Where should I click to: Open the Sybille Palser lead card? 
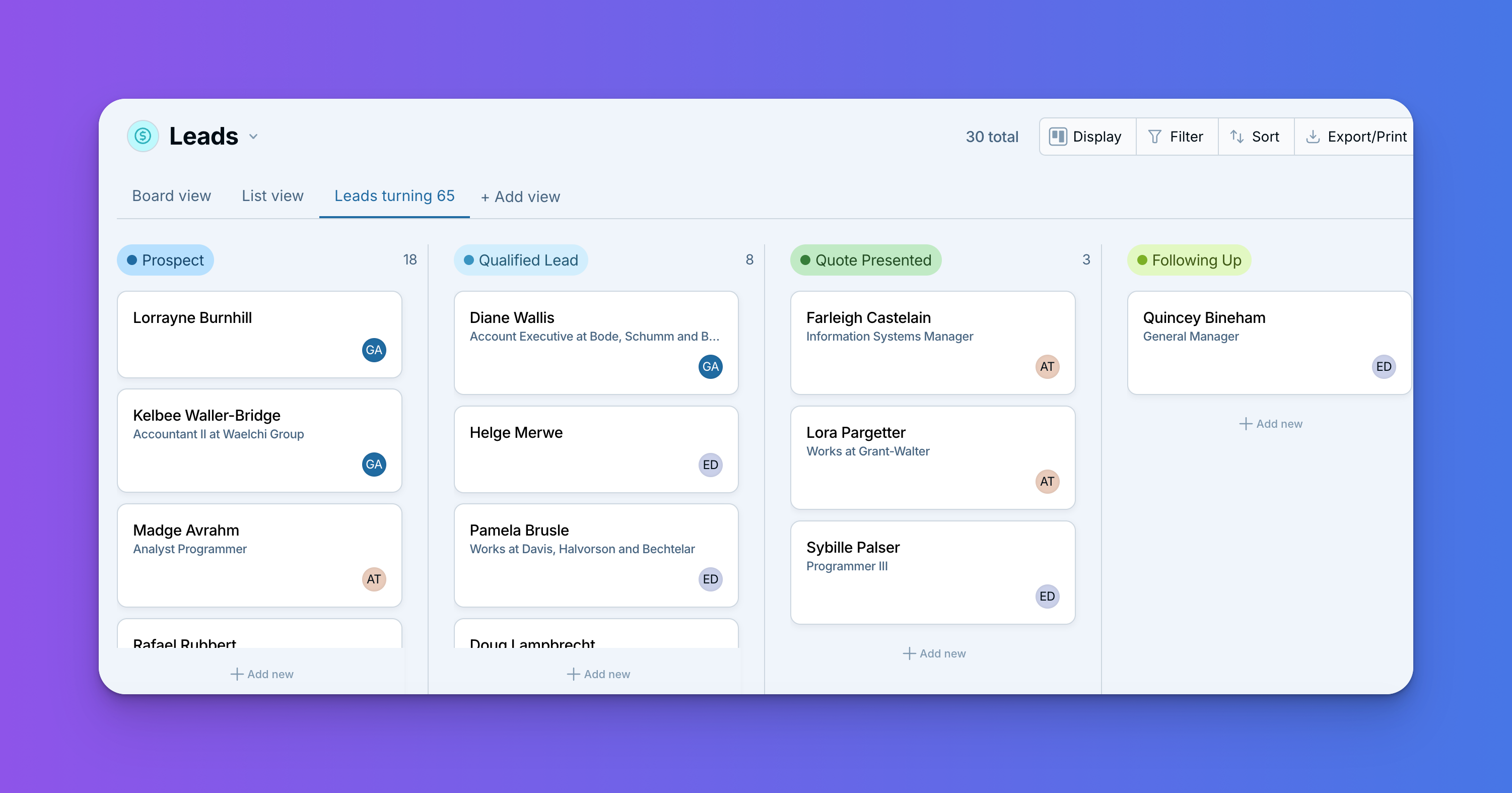click(x=933, y=572)
